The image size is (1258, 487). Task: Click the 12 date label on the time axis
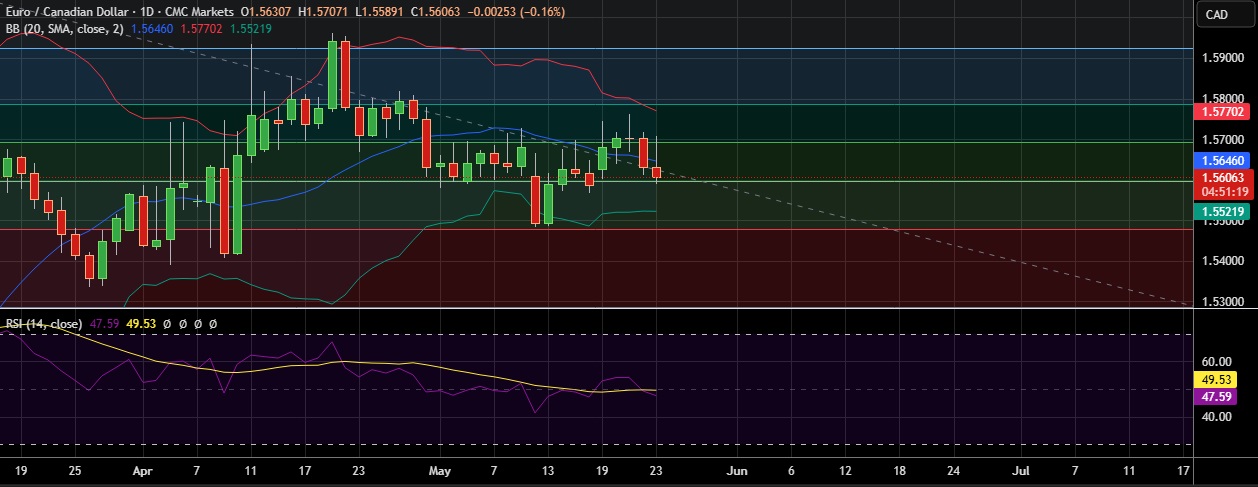845,469
